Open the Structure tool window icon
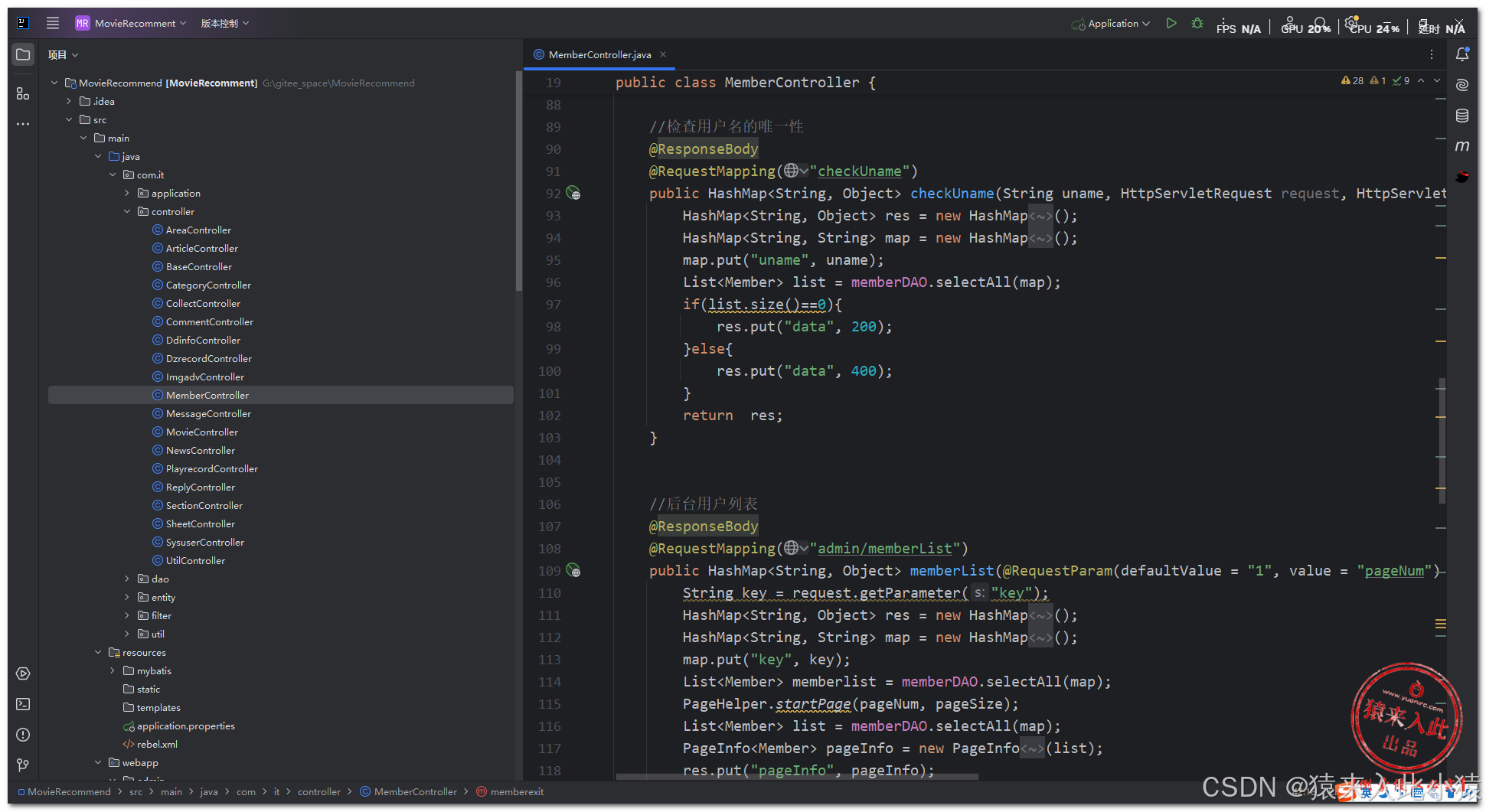Screen dimensions: 1486x812 click(x=23, y=93)
